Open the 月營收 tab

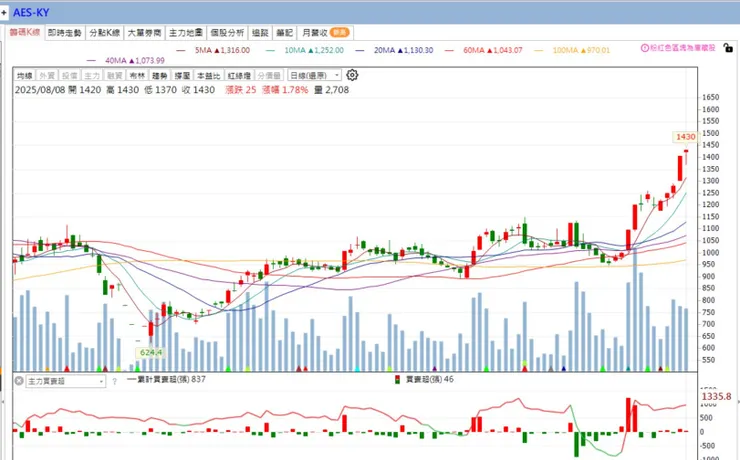coord(325,33)
